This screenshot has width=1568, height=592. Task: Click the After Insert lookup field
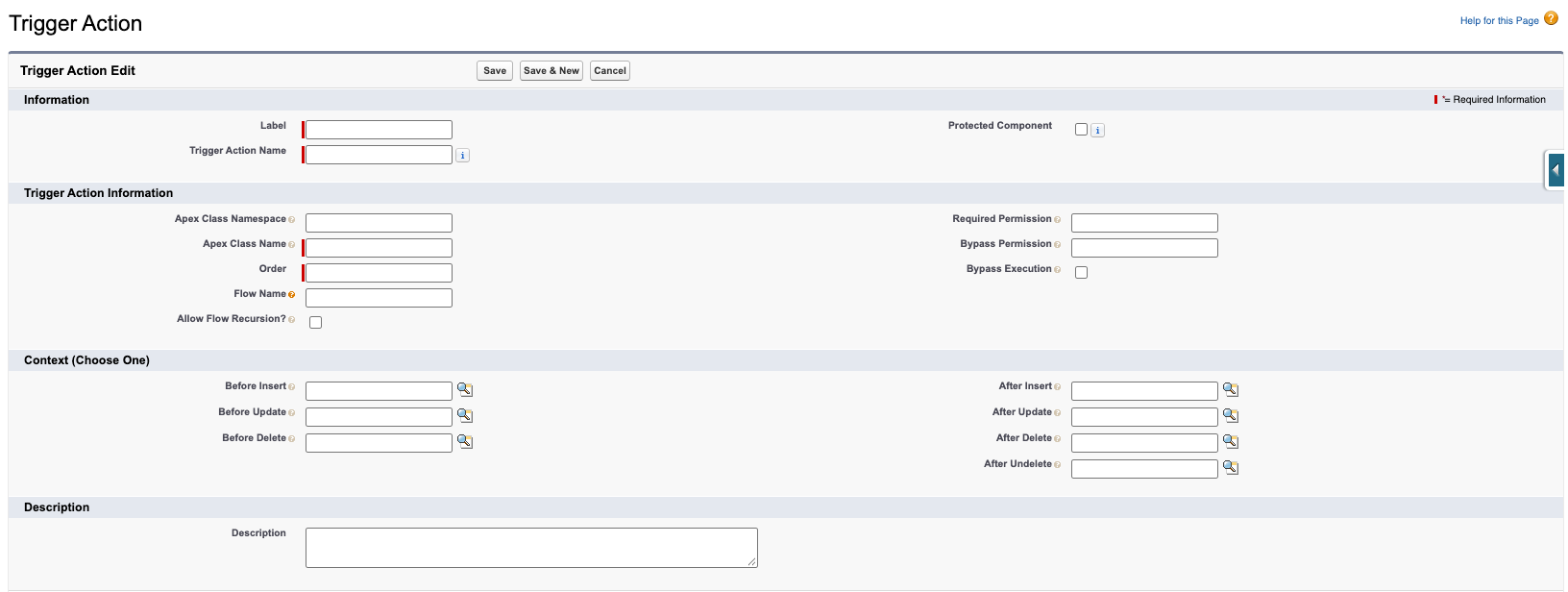point(1144,391)
